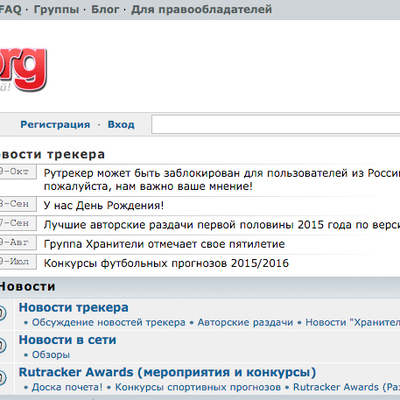This screenshot has width=400, height=400.
Task: Open Конкурсы футбольных прогнозов 2015/2016
Action: (x=166, y=263)
